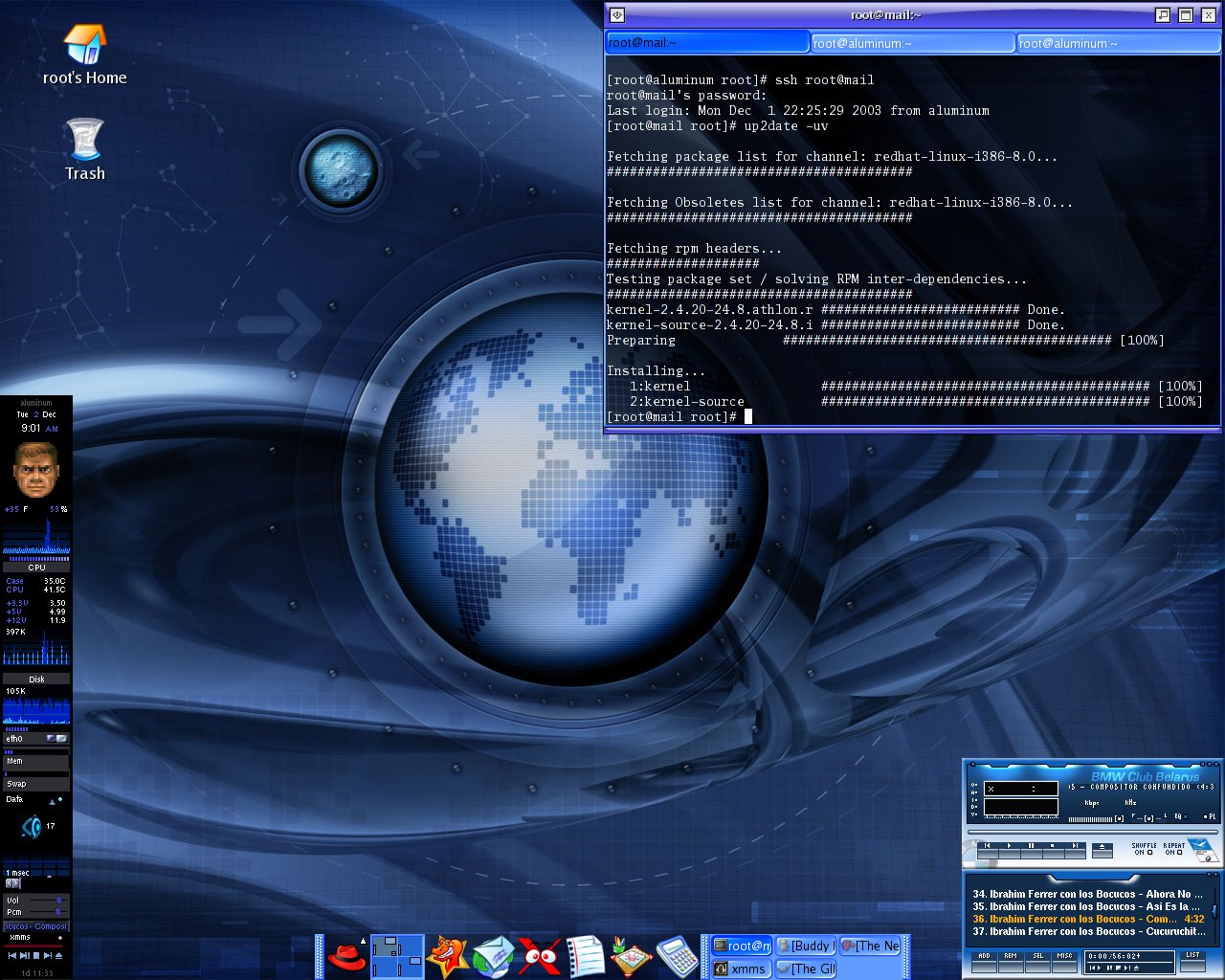Viewport: 1225px width, 980px height.
Task: Open the MISC menu in the playlist editor
Action: (1064, 962)
